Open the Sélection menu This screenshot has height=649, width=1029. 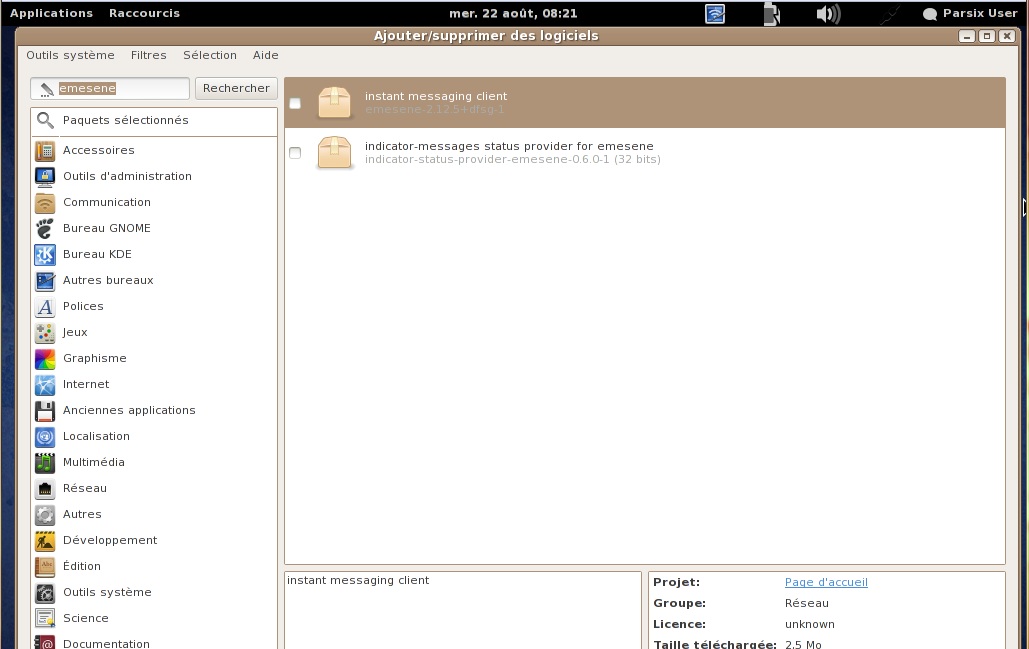pos(210,55)
